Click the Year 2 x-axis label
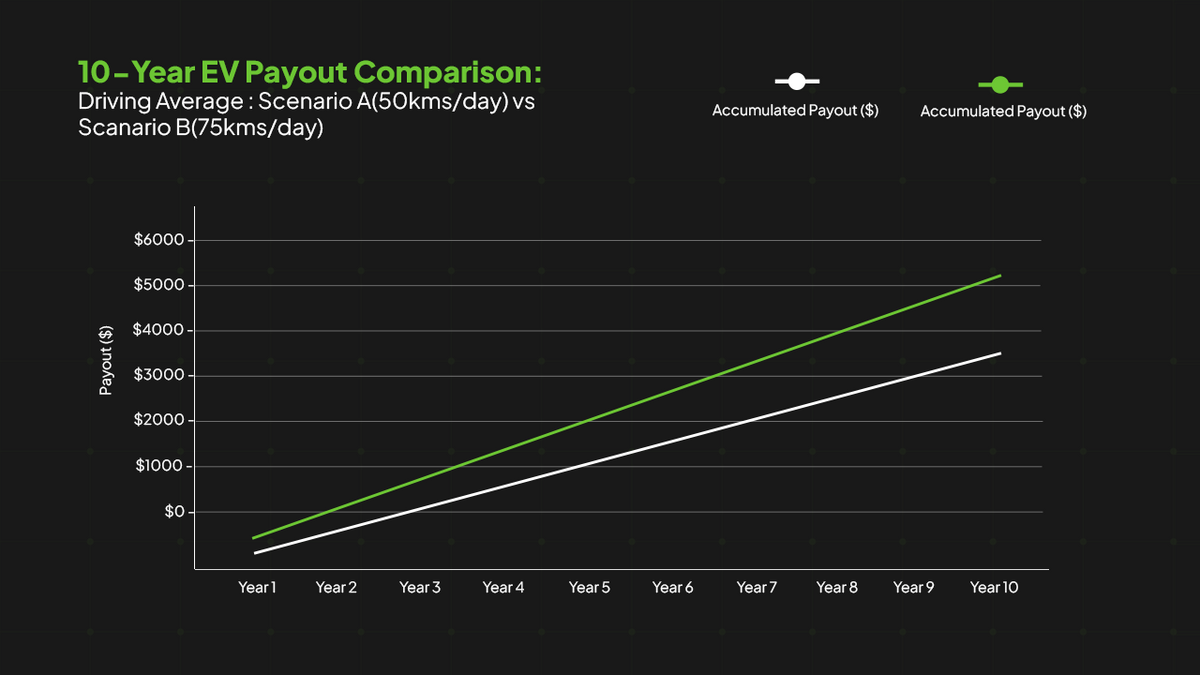Viewport: 1200px width, 675px height. coord(336,587)
